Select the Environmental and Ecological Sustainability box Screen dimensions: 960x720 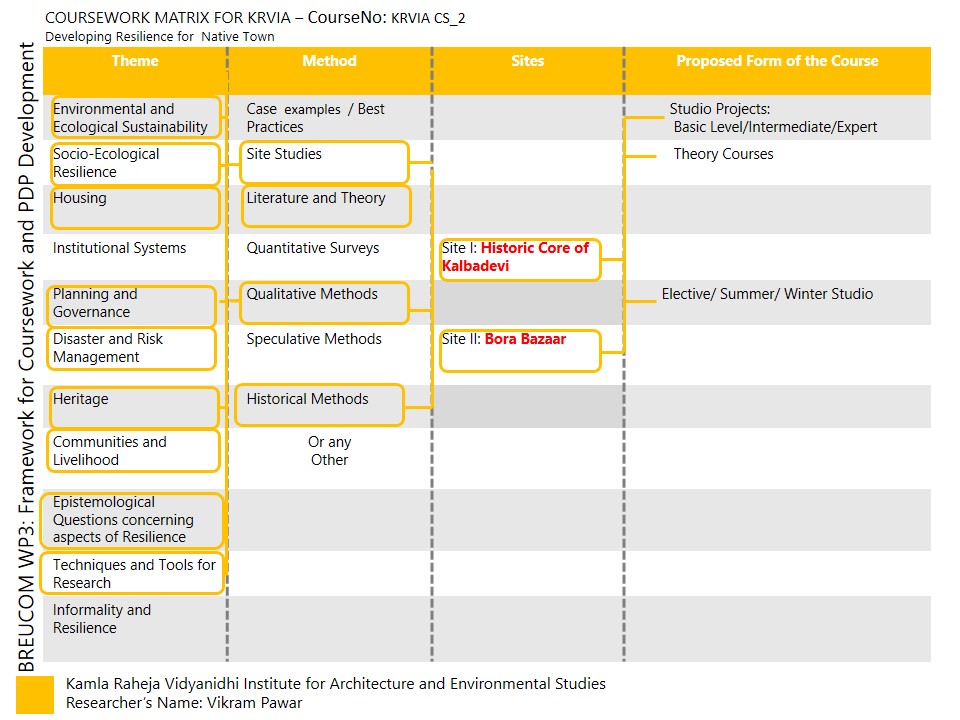pos(135,118)
